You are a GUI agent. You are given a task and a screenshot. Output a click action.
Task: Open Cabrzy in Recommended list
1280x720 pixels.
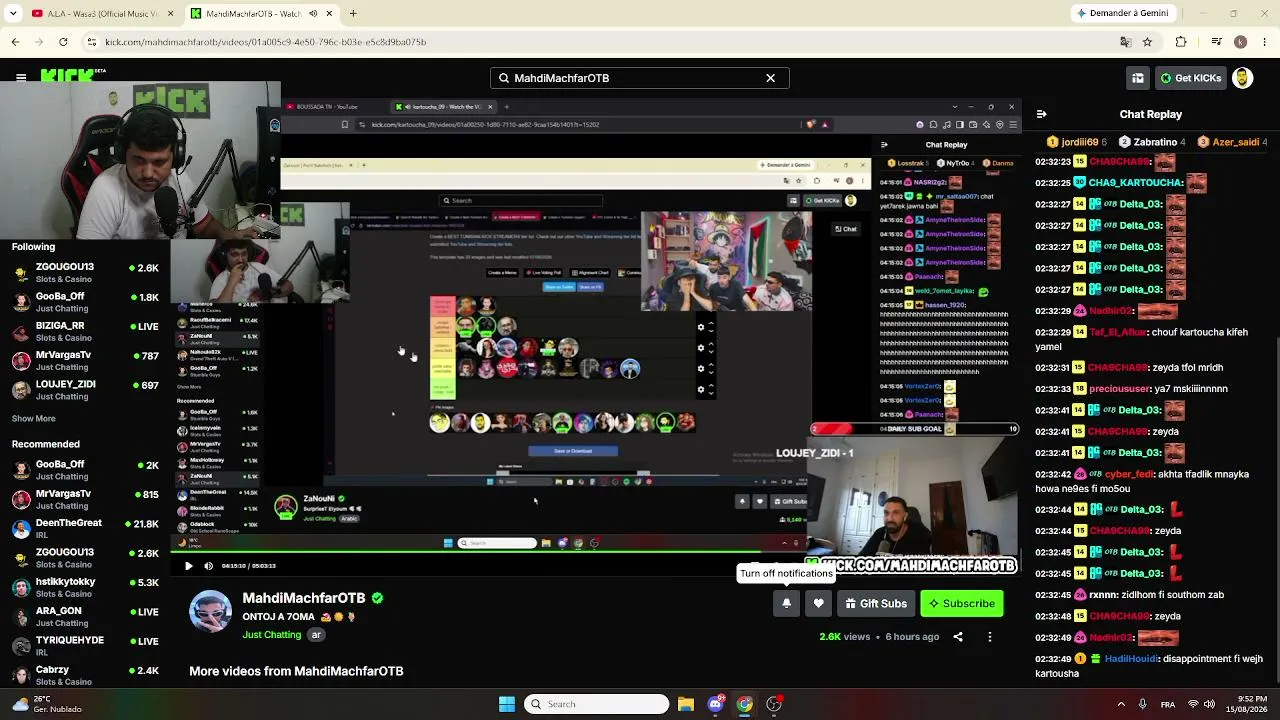point(85,675)
